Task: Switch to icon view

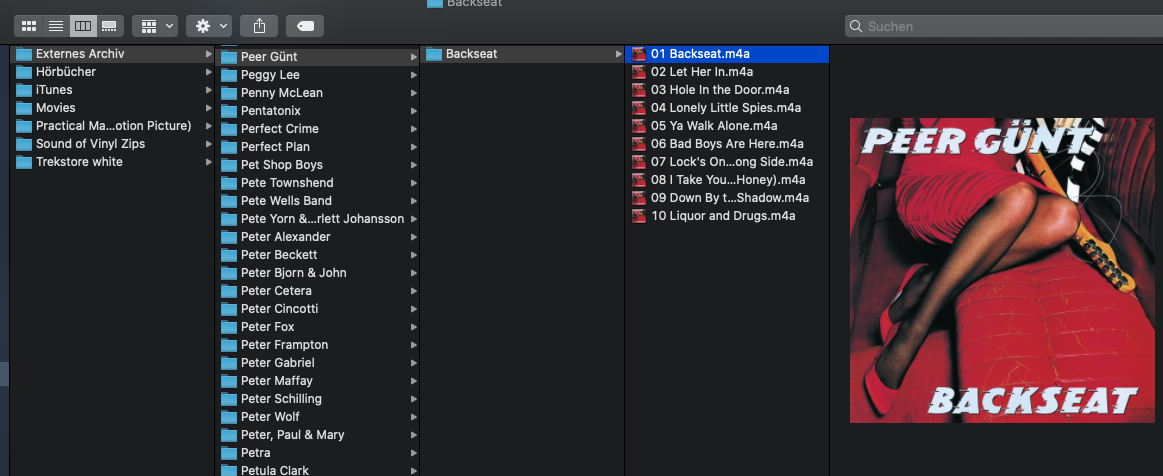Action: click(x=29, y=26)
